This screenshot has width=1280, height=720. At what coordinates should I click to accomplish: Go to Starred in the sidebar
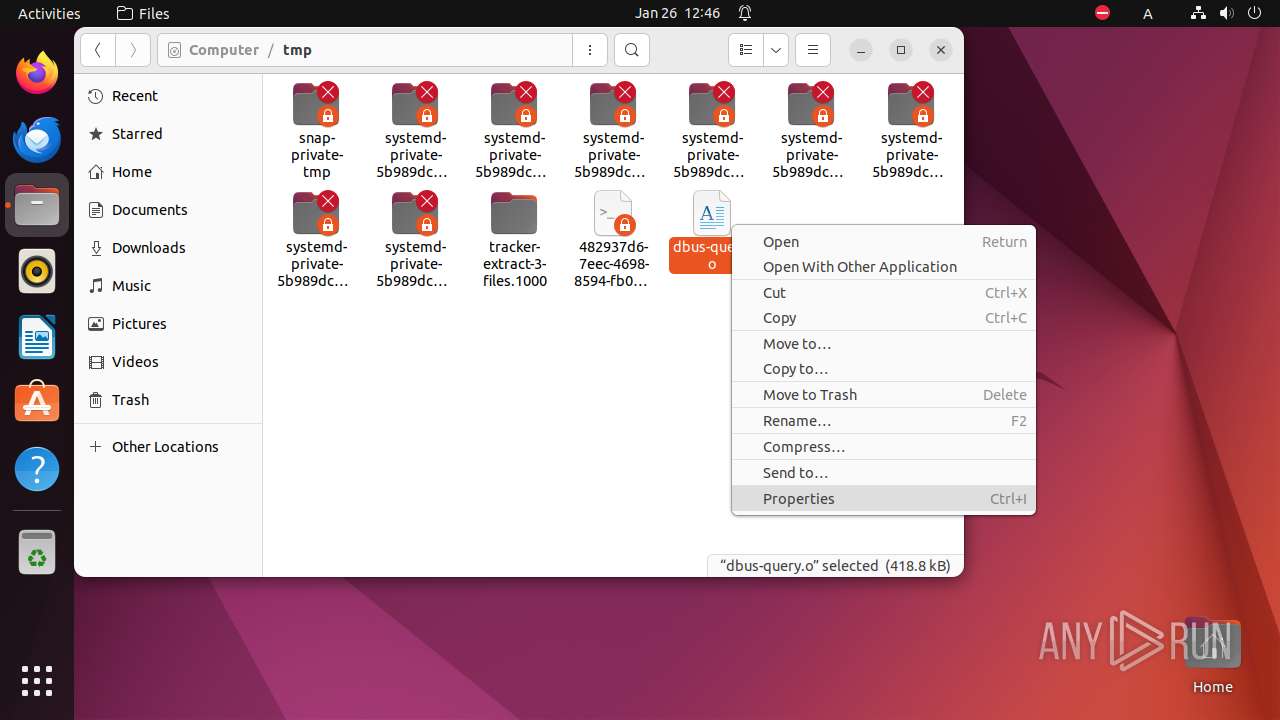pyautogui.click(x=168, y=134)
